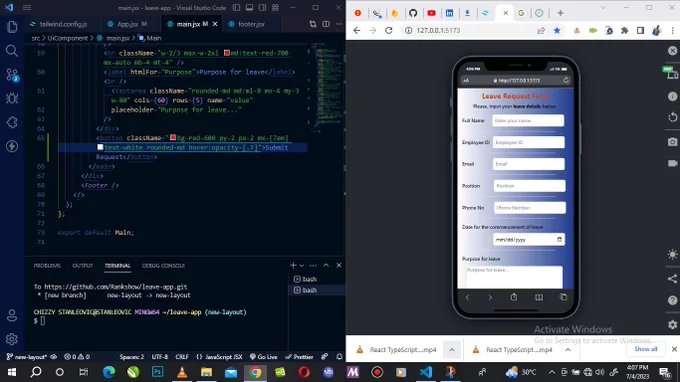Open the Windows Start menu
Image resolution: width=680 pixels, height=382 pixels.
point(12,372)
